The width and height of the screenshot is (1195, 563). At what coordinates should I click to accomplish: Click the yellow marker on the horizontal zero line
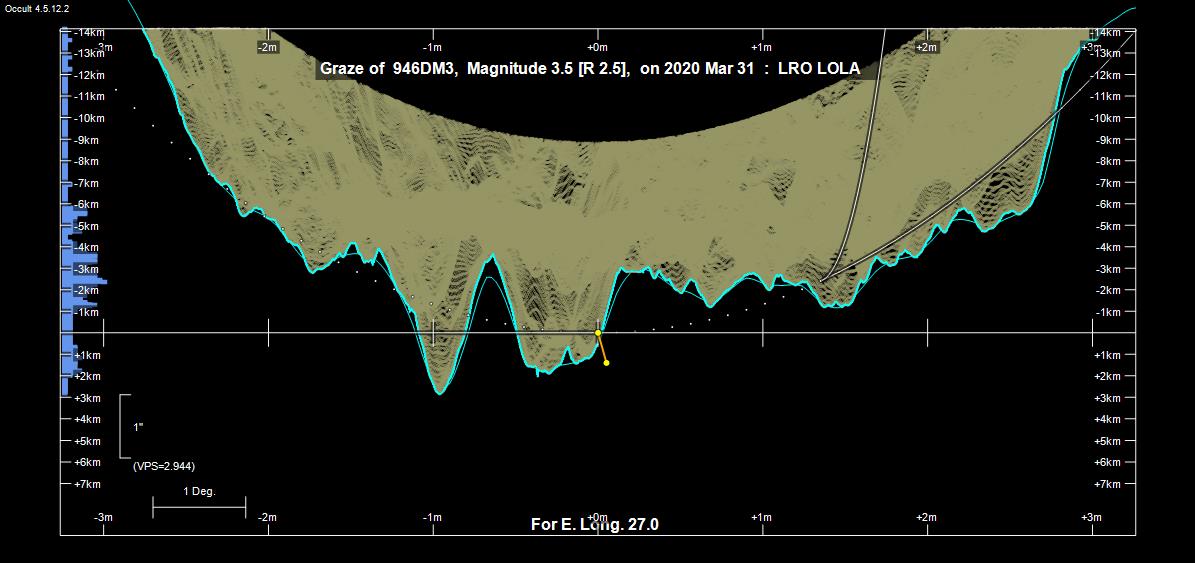598,332
